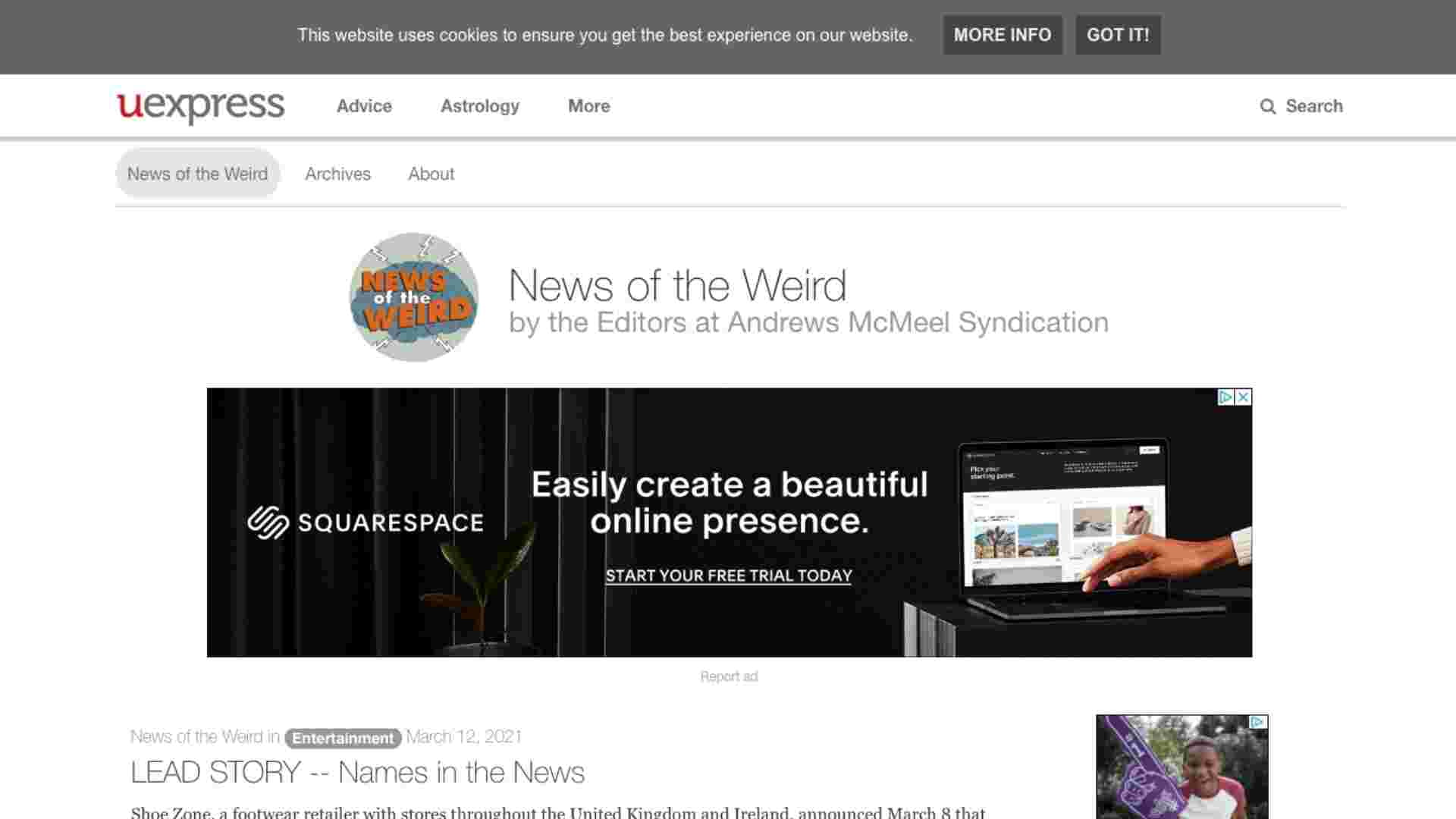
Task: Open the Names in the News lead story
Action: pyautogui.click(x=357, y=773)
